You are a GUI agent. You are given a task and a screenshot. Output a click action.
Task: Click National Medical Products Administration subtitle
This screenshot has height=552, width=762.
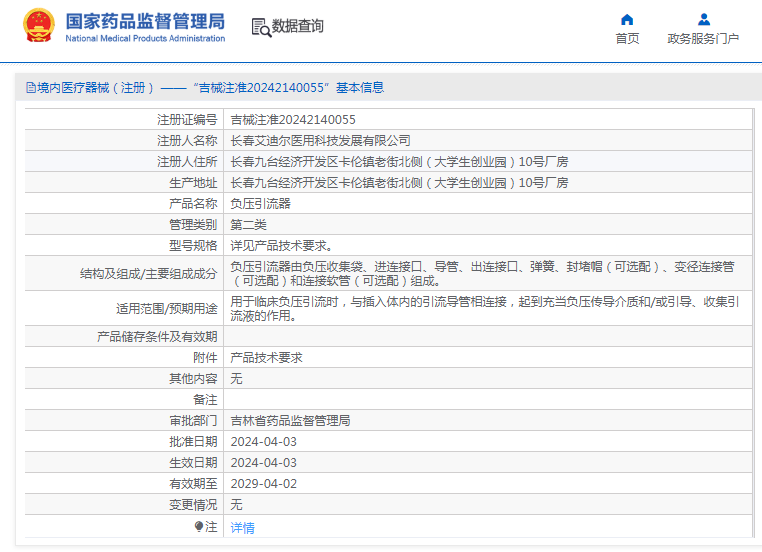coord(145,38)
